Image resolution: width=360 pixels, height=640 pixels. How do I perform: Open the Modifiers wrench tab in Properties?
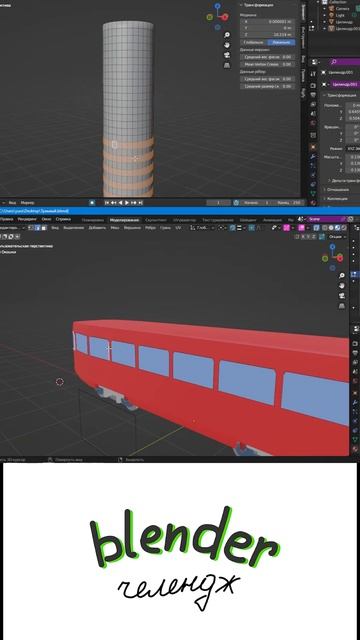coord(313,156)
